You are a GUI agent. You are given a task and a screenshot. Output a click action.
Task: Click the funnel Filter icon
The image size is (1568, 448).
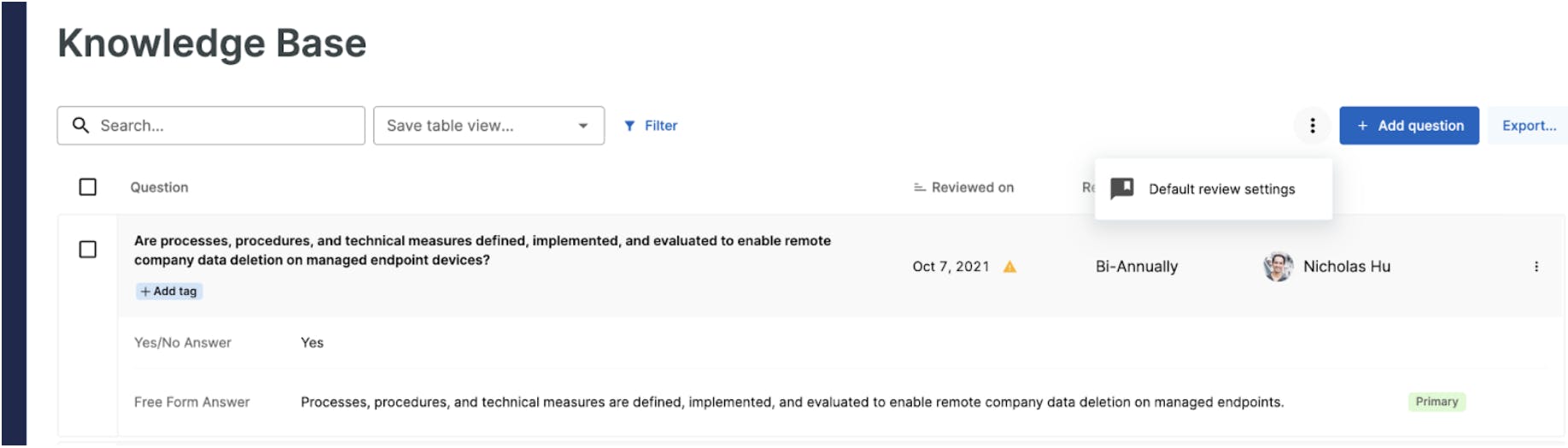tap(629, 126)
